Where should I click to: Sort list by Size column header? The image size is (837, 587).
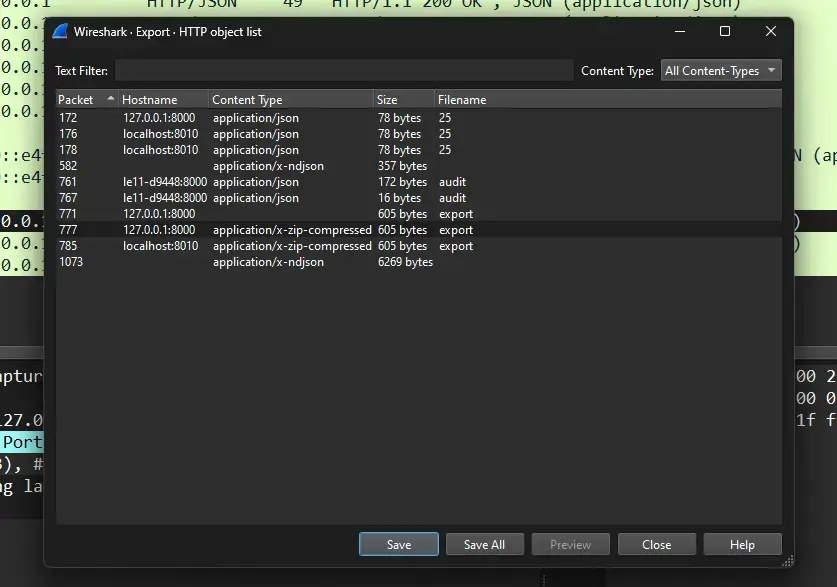pos(404,100)
